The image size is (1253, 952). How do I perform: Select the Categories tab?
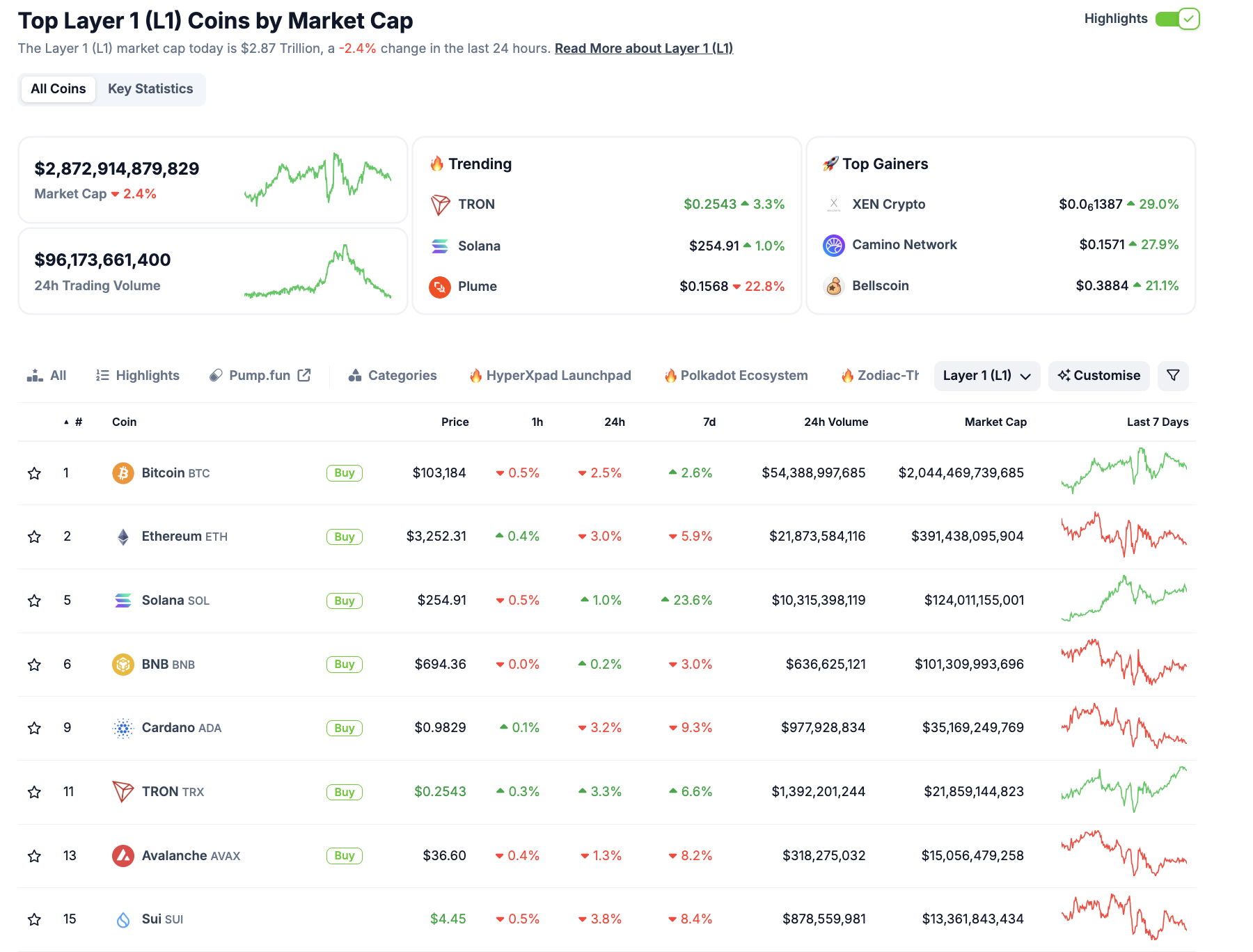[x=393, y=376]
